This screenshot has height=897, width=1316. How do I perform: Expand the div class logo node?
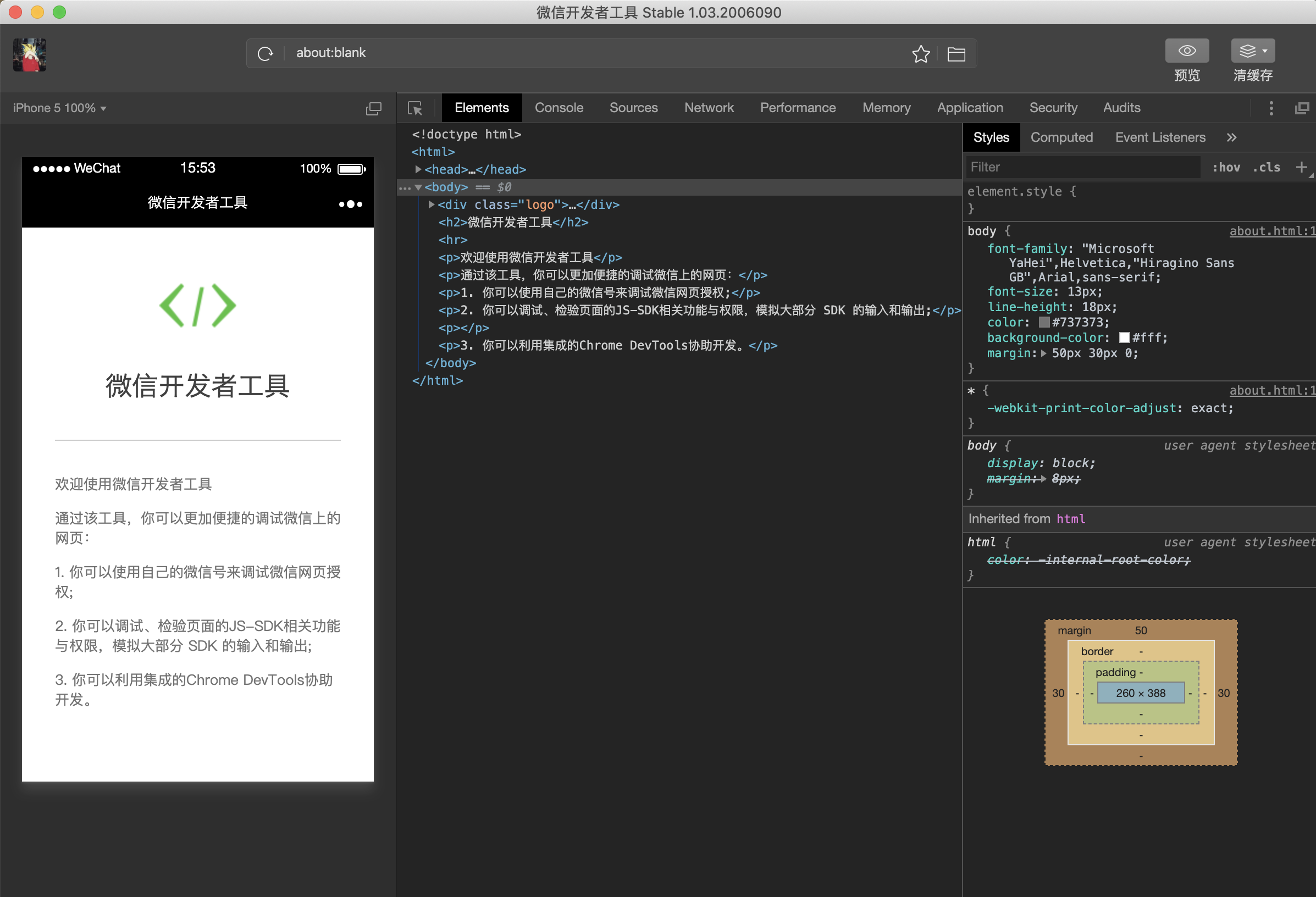[432, 204]
